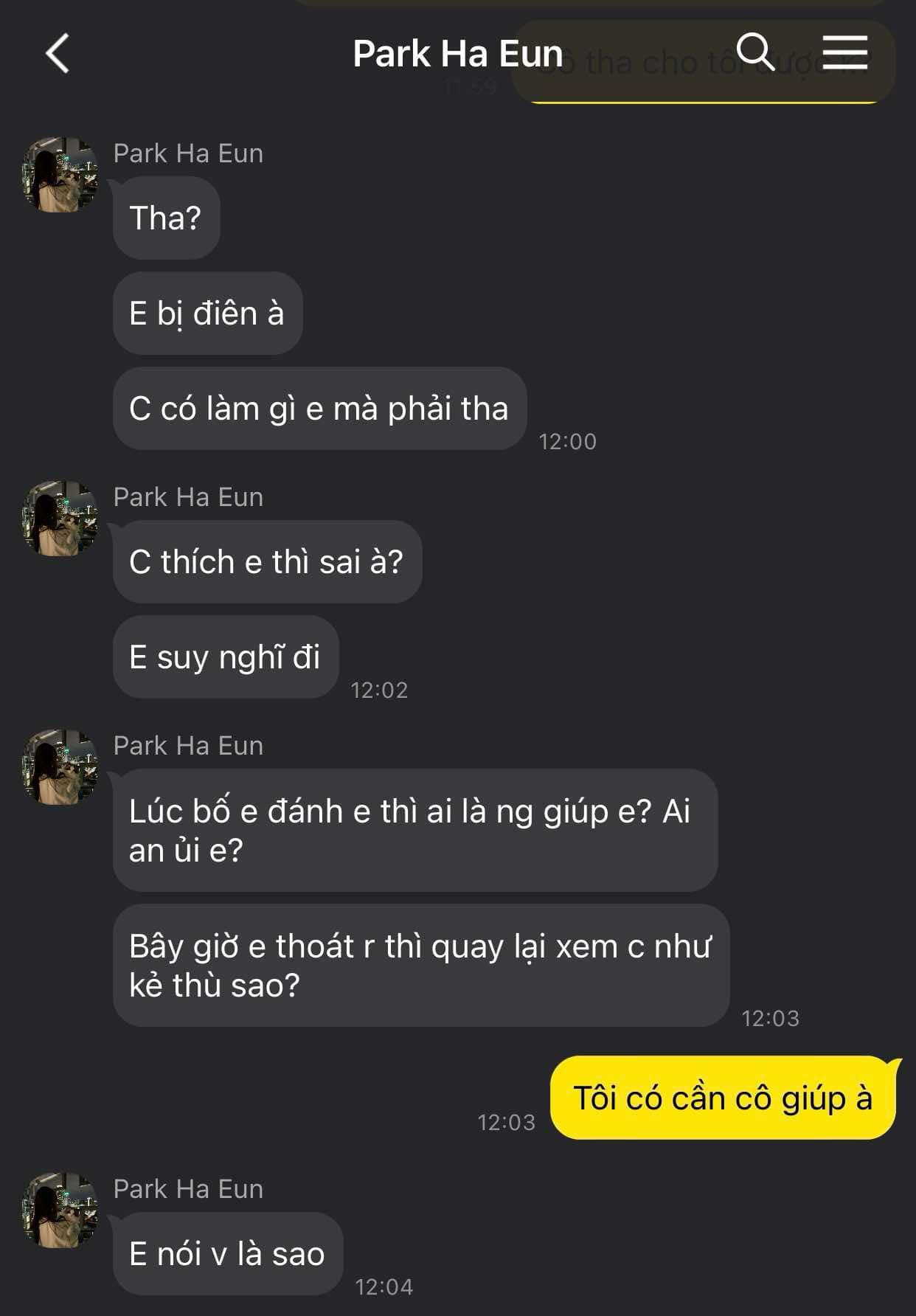Tap the 'C thích e thì sai à?' bubble
The height and width of the screenshot is (1316, 916).
click(267, 561)
